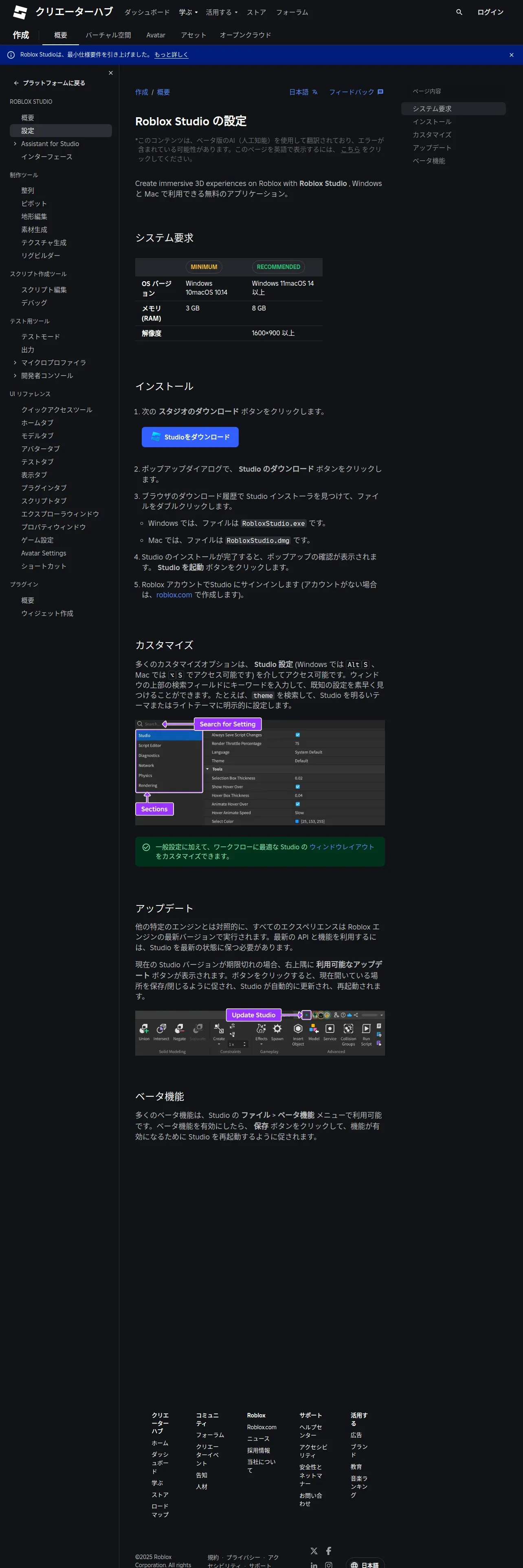The width and height of the screenshot is (523, 1568).
Task: Click the RECOMMENDED badge in requirements table
Action: pos(278,267)
